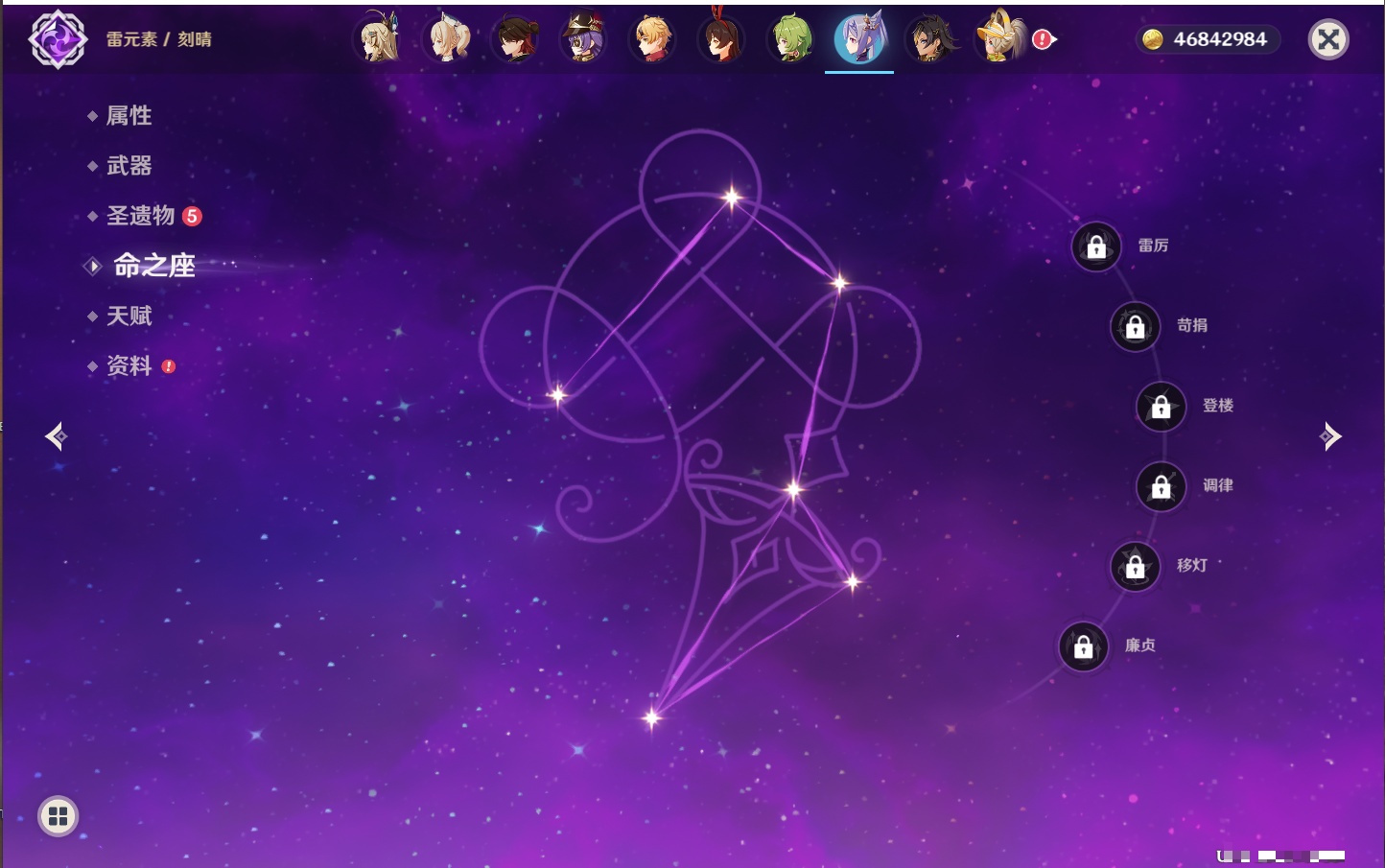Select dark-haired character with red hair tips
Screen dimensions: 1385x868
click(x=517, y=39)
